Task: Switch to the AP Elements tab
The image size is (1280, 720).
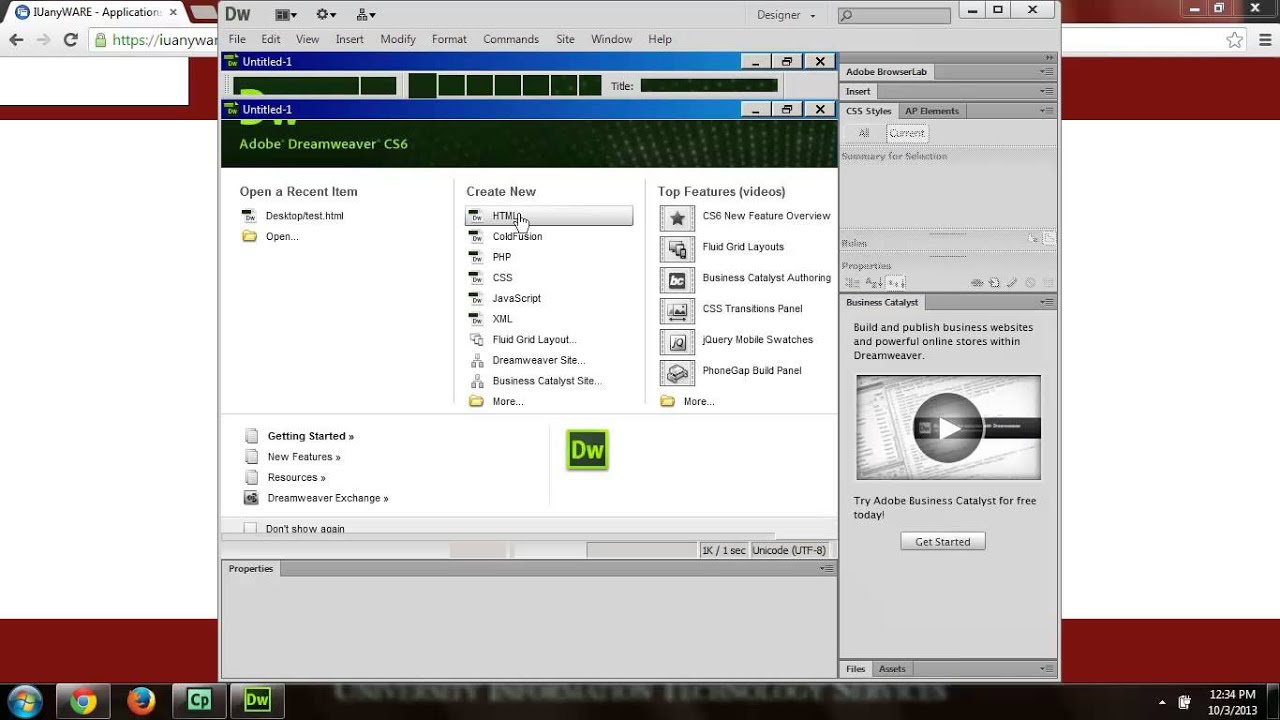Action: point(932,111)
